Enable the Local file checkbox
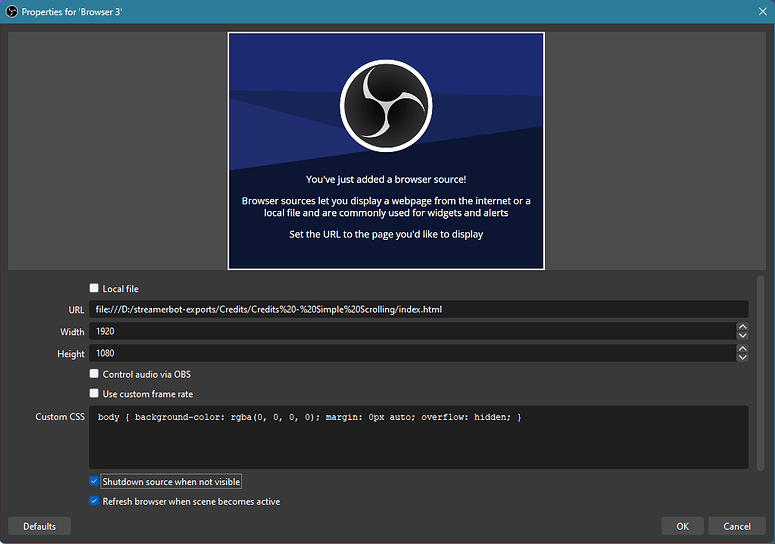Screen dimensions: 775x544 pyautogui.click(x=94, y=288)
